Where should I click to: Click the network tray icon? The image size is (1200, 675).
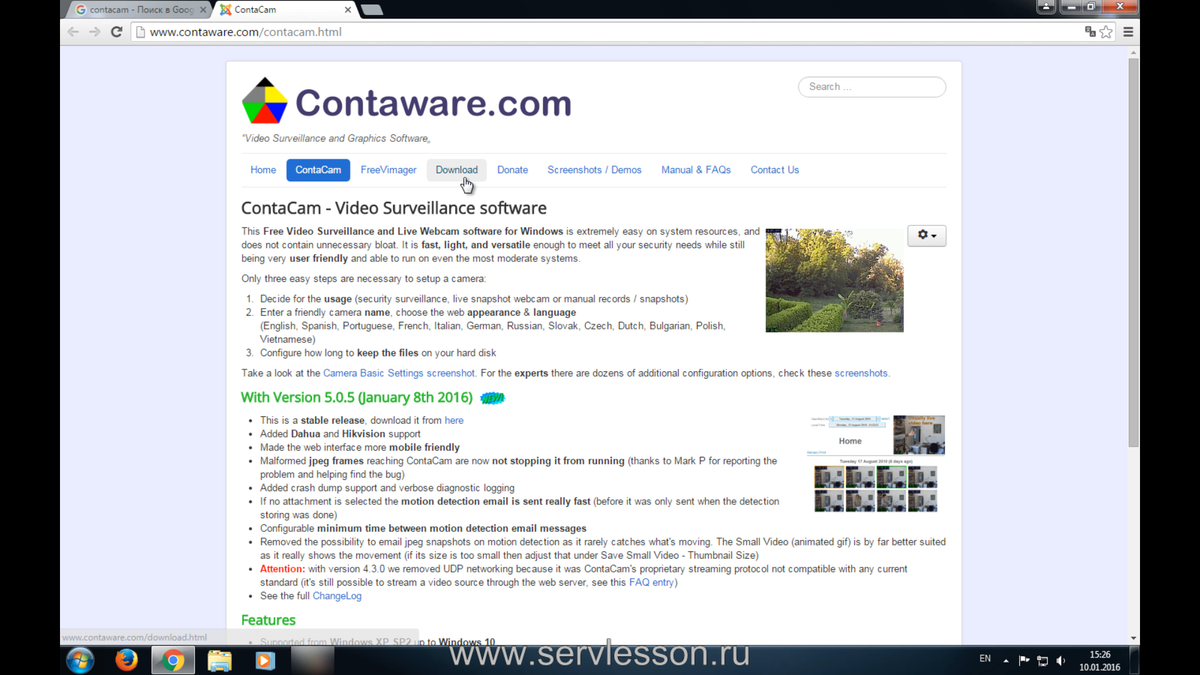click(1042, 660)
